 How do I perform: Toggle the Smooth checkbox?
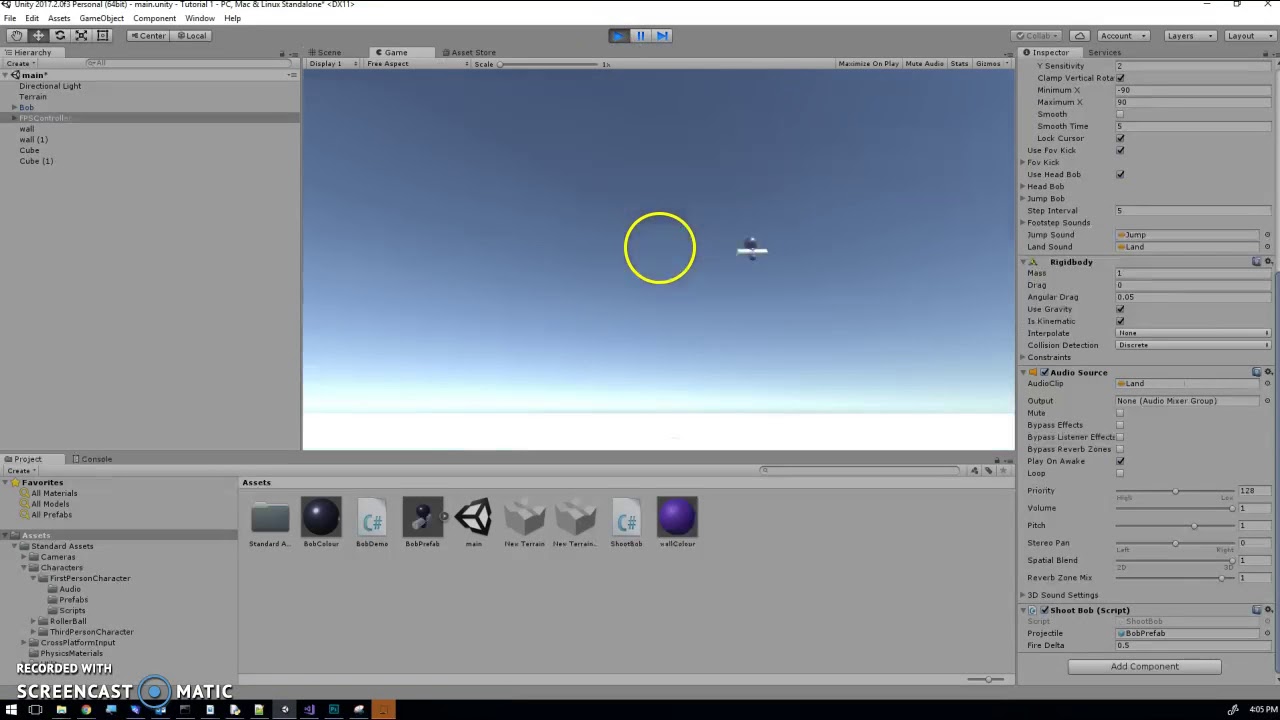click(1120, 114)
